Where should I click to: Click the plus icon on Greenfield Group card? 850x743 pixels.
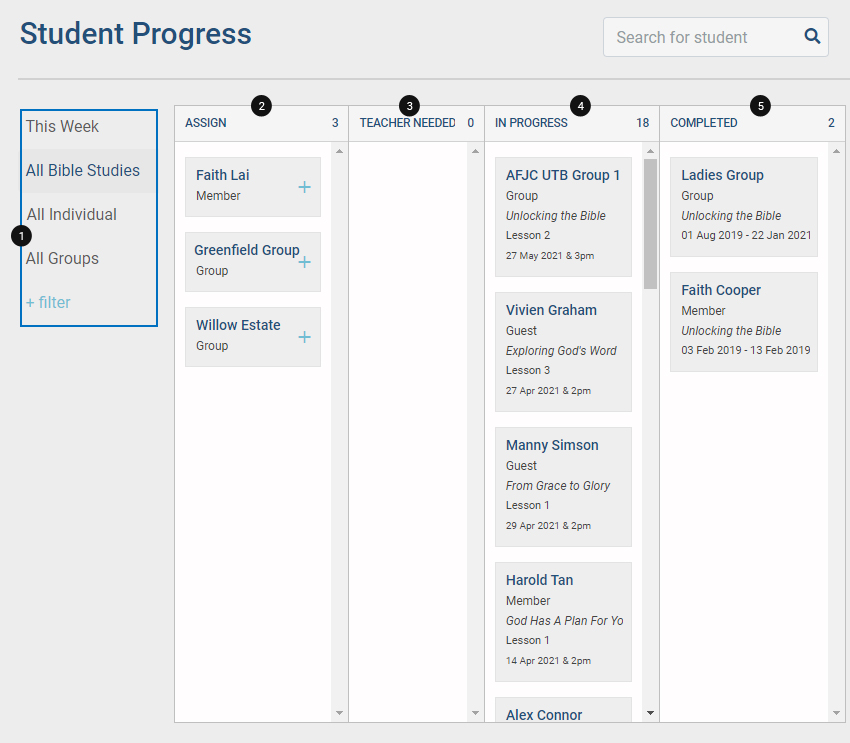[305, 262]
